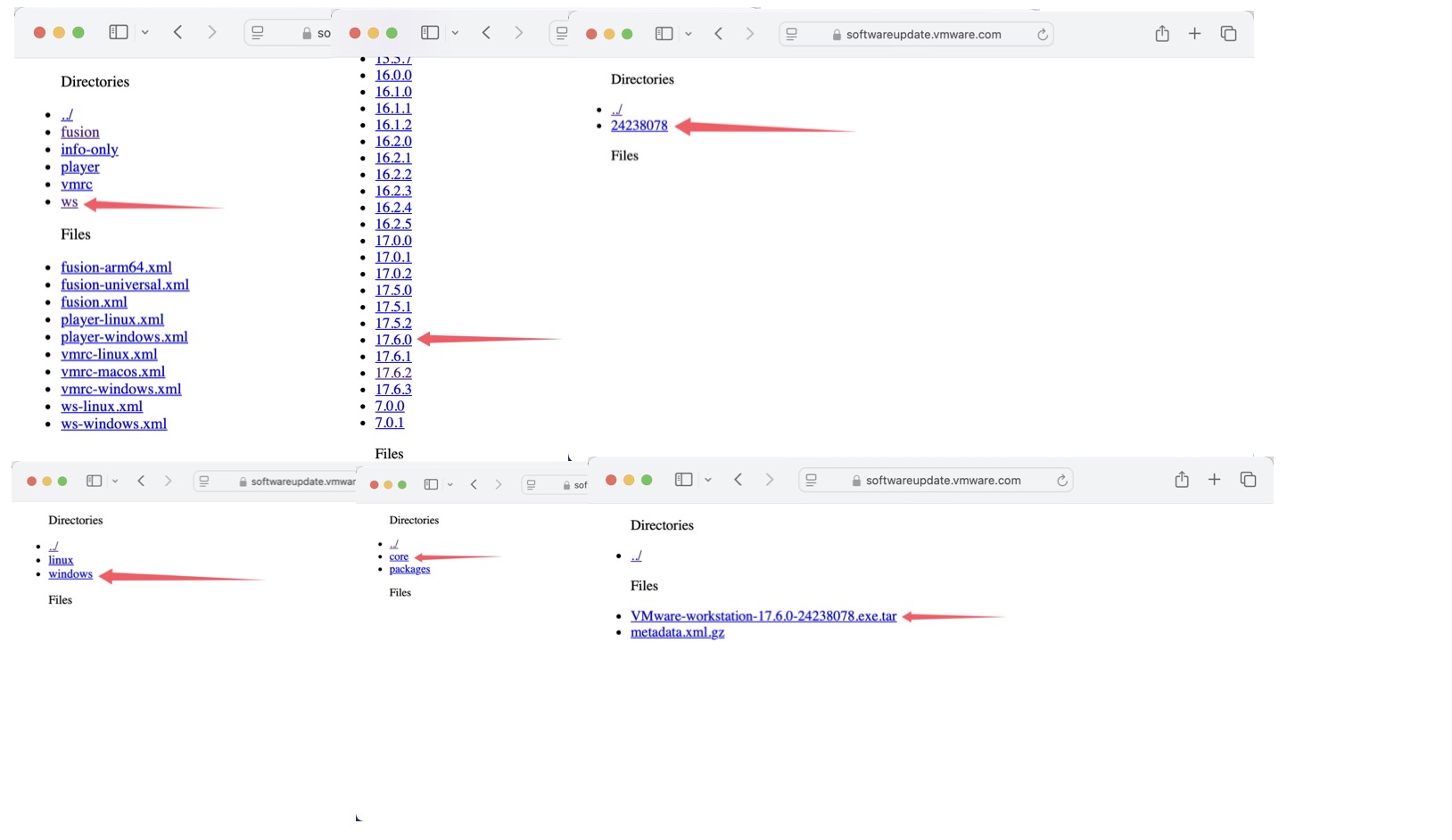Reload the page in the metadata.xml.gz window
The image size is (1452, 840).
(x=1061, y=480)
